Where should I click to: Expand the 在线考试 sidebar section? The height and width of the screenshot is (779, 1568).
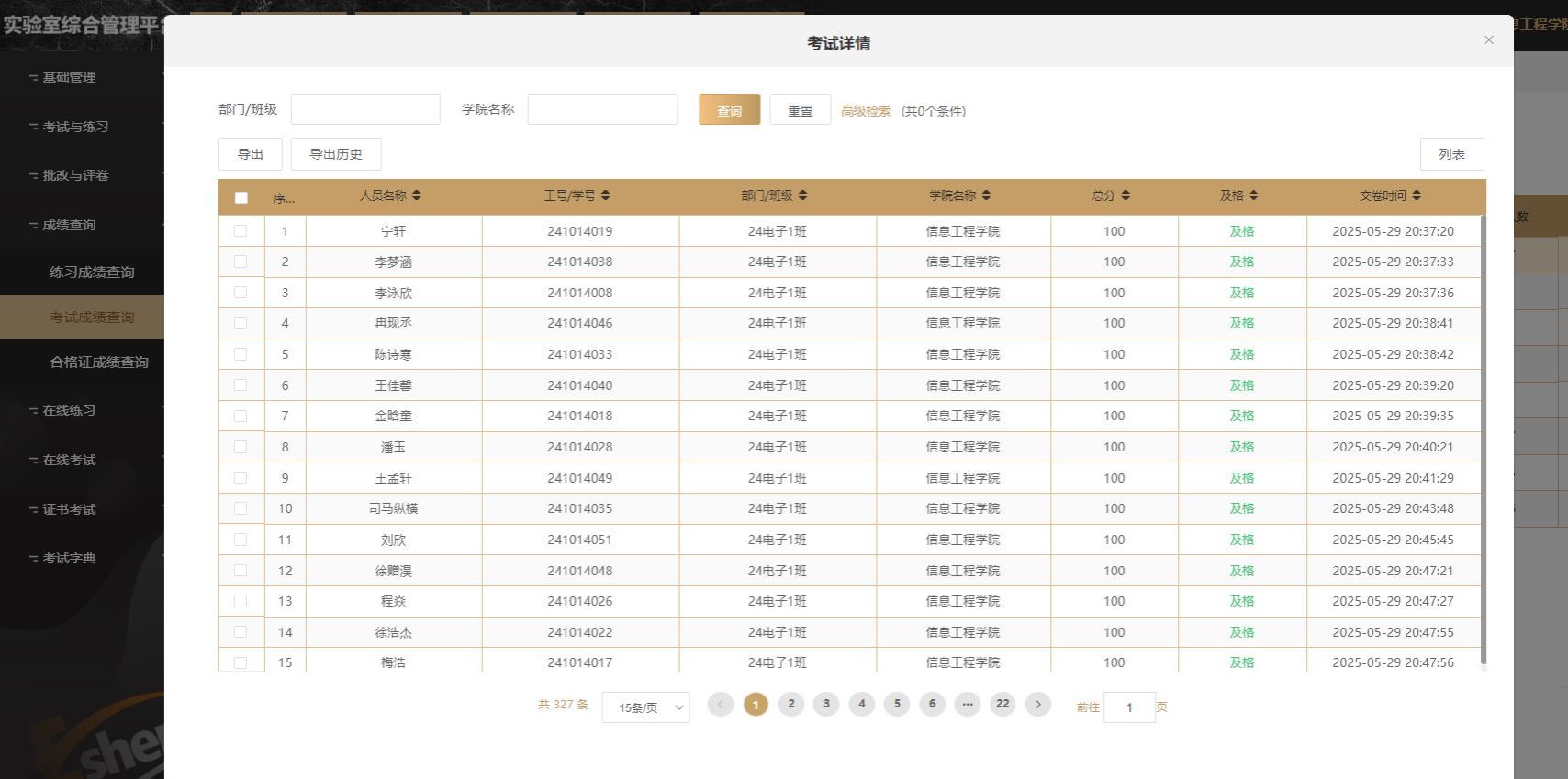(70, 460)
